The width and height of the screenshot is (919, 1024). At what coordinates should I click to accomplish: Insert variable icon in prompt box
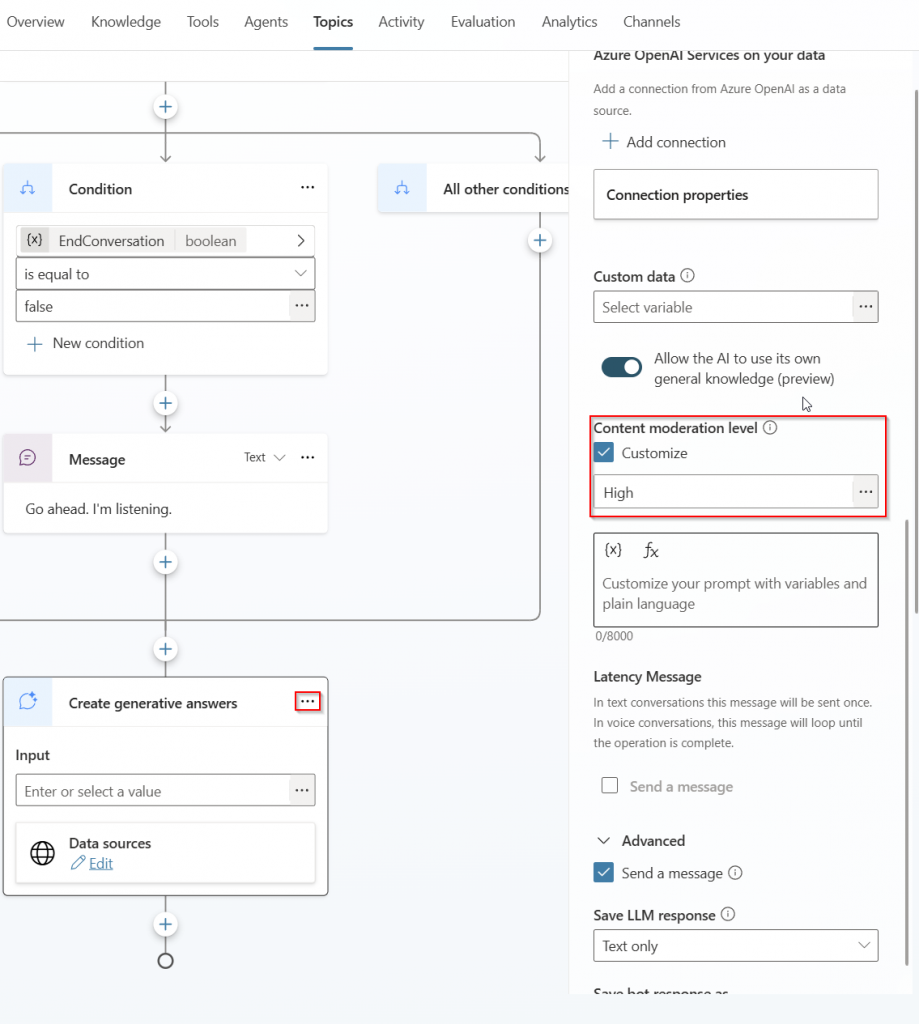coord(613,550)
